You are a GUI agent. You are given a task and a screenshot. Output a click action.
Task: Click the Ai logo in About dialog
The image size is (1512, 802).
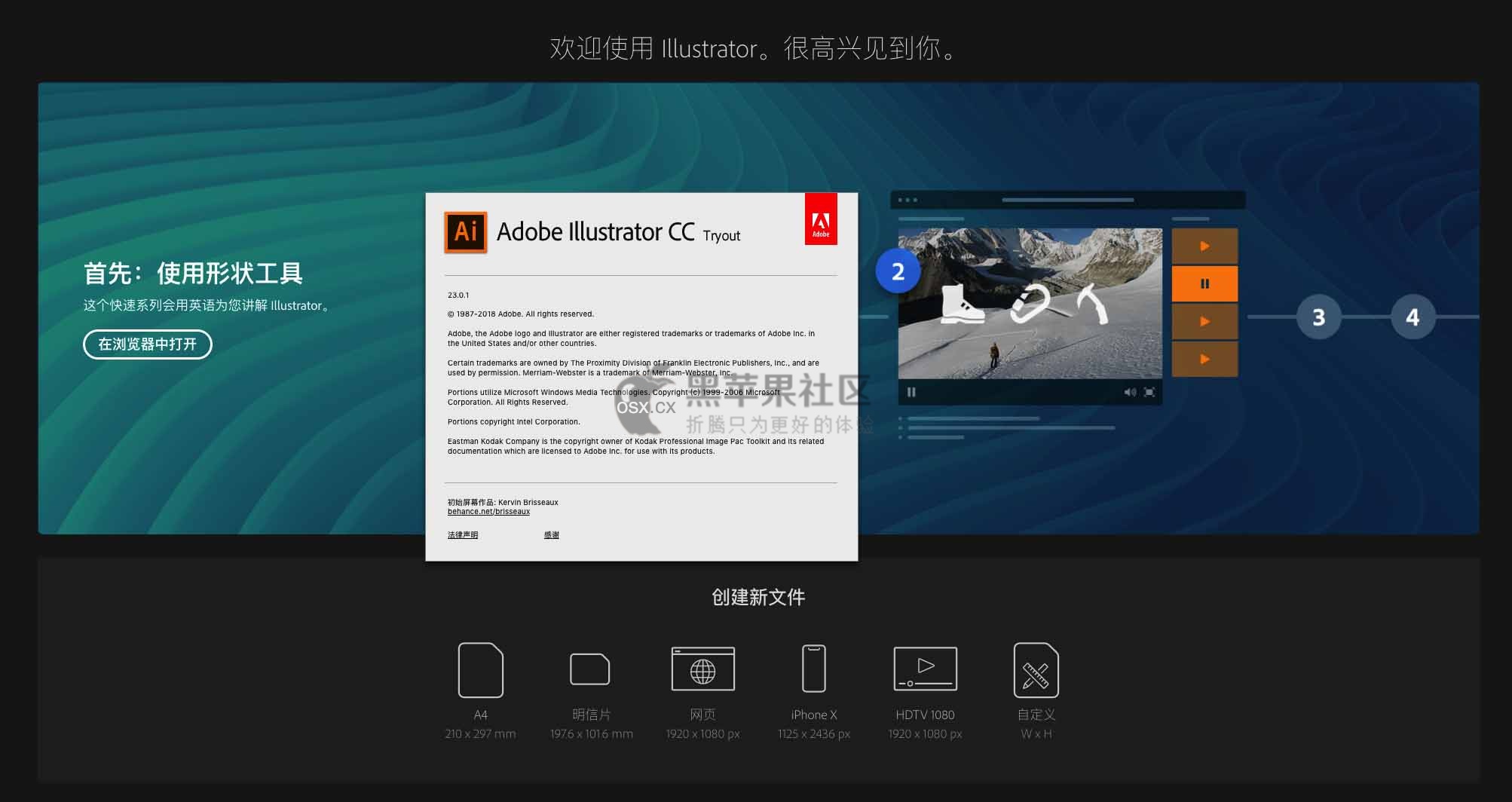click(x=466, y=231)
